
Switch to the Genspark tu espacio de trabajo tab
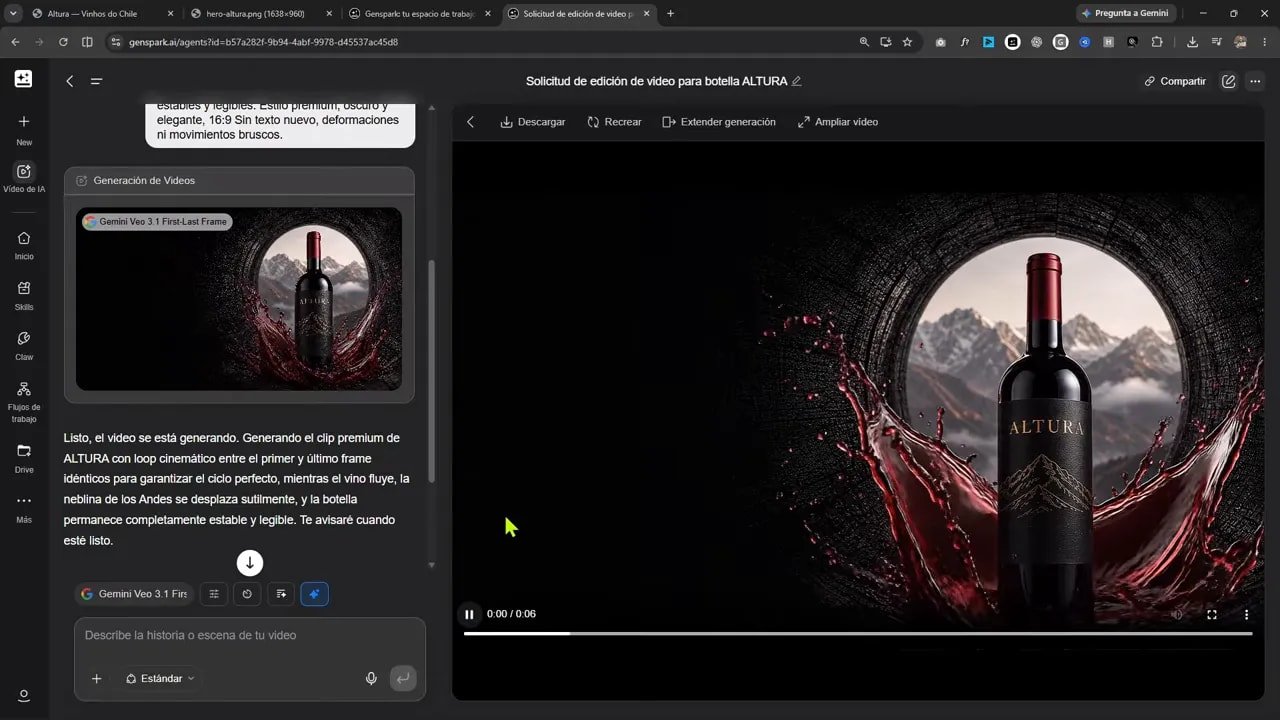pos(419,14)
